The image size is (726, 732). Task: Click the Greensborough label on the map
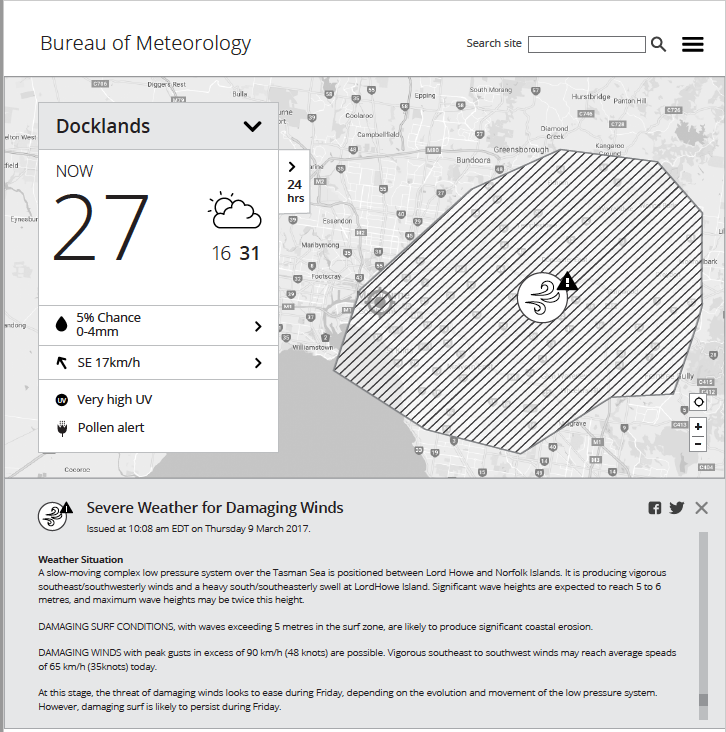coord(521,149)
